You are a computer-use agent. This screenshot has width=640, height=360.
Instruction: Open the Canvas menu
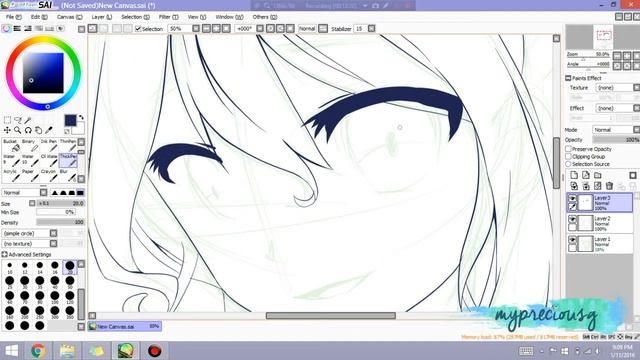[69, 17]
